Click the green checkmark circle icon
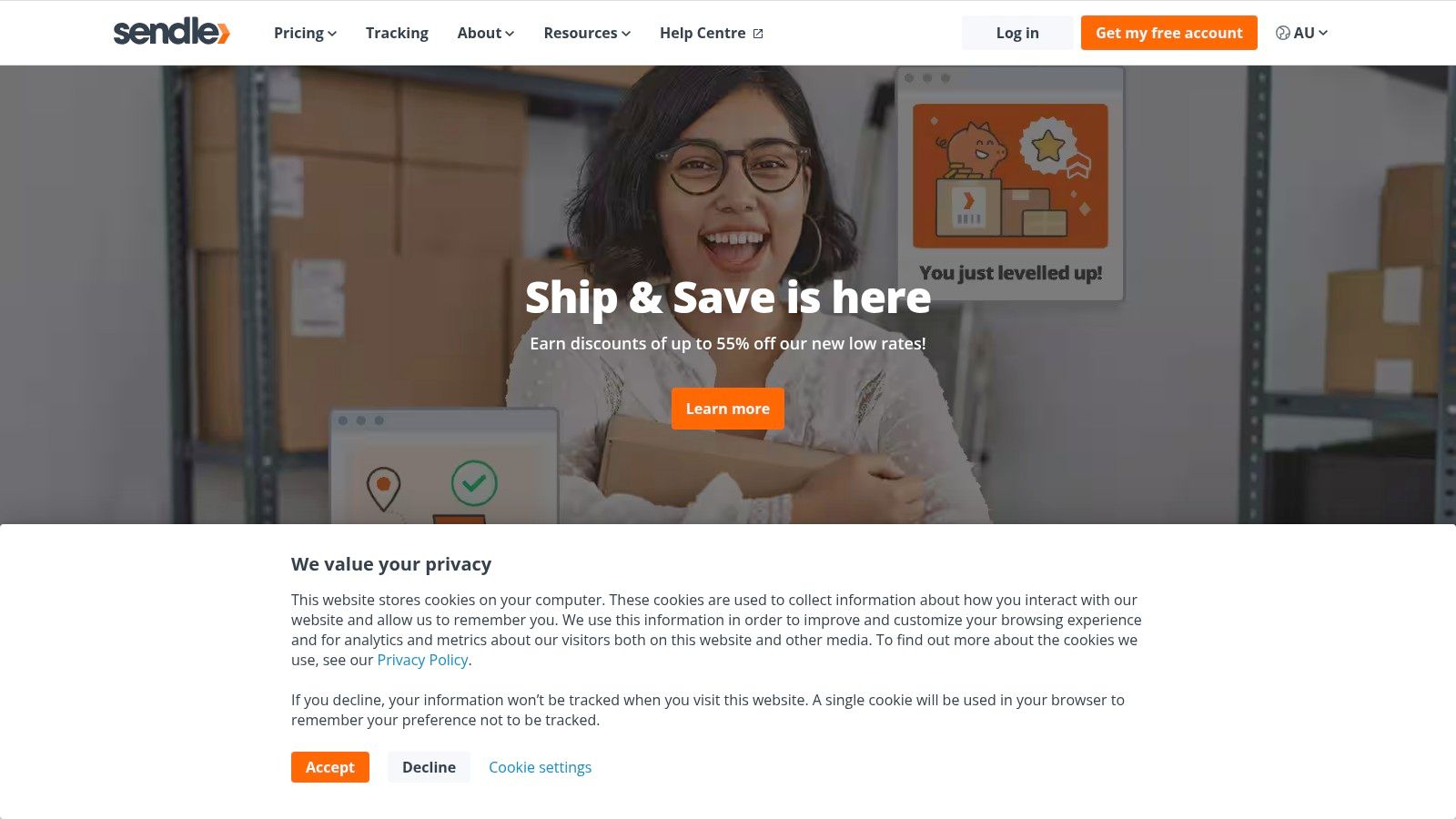 point(474,483)
